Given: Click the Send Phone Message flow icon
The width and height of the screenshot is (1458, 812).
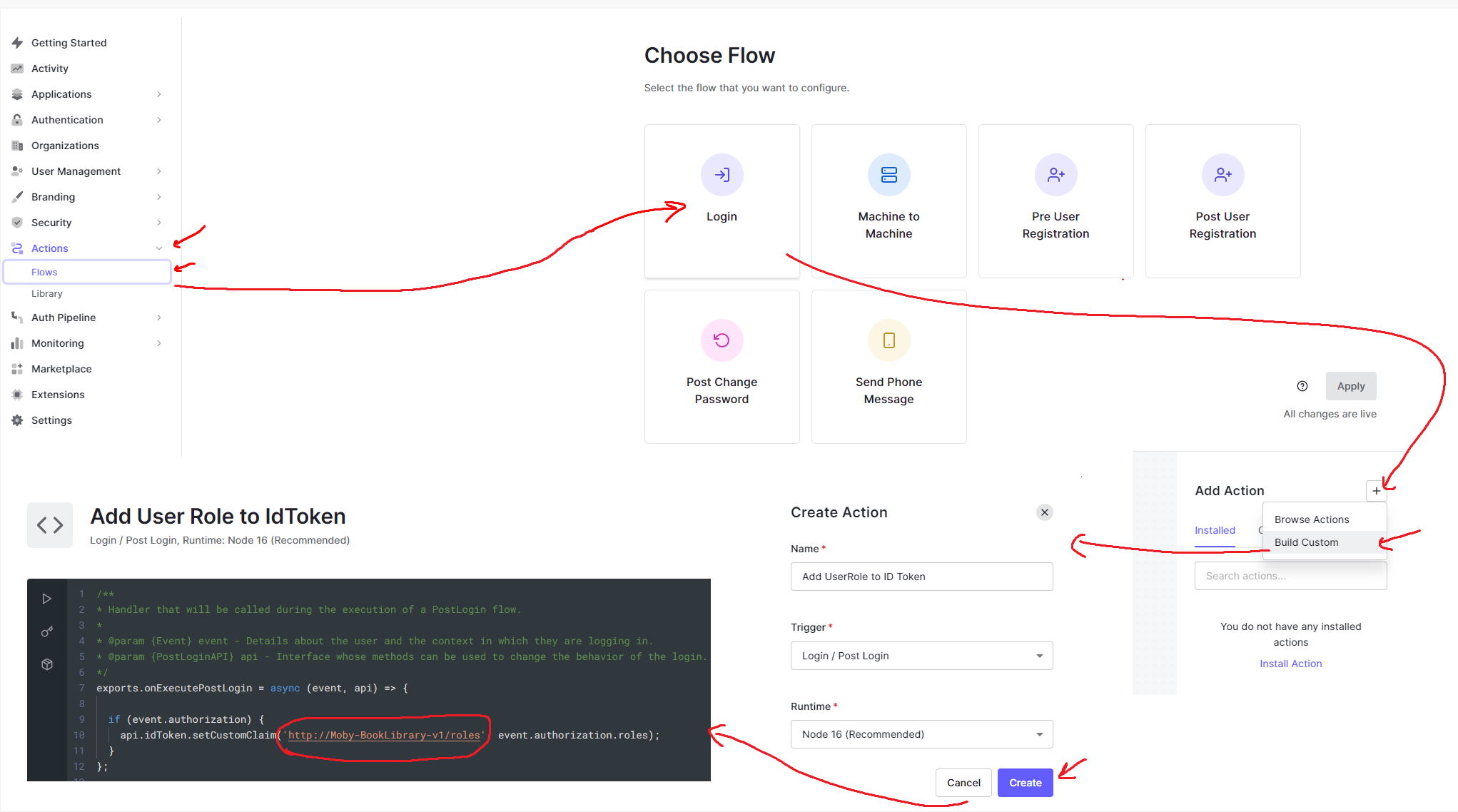Looking at the screenshot, I should coord(887,340).
